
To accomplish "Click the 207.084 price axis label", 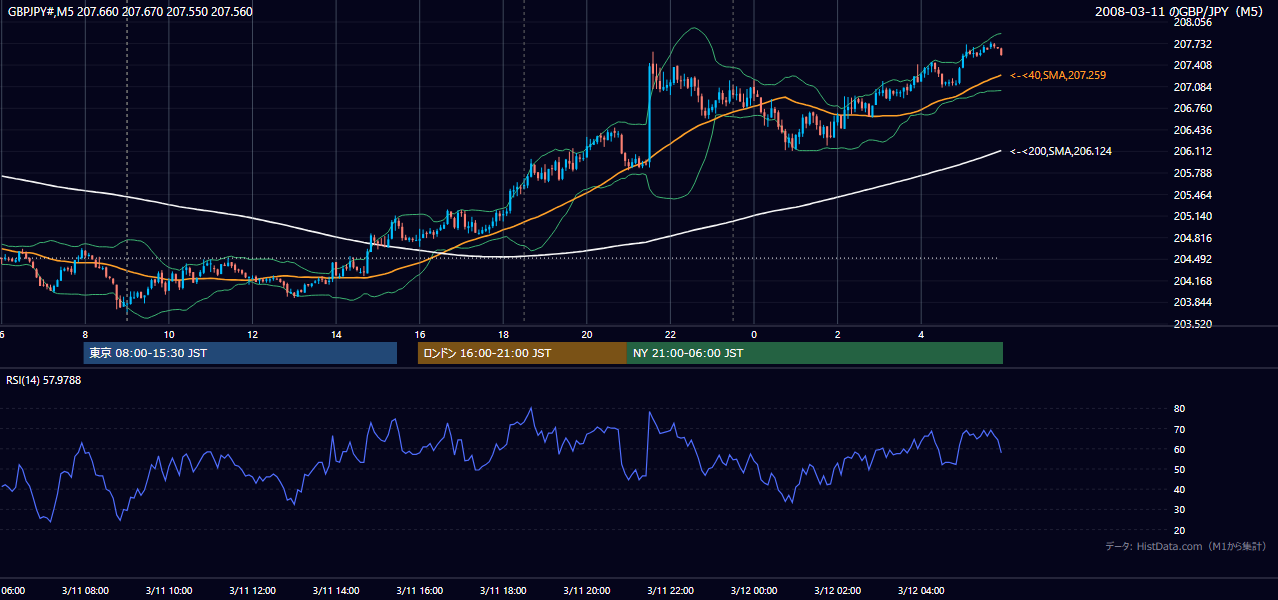I will pos(1193,87).
